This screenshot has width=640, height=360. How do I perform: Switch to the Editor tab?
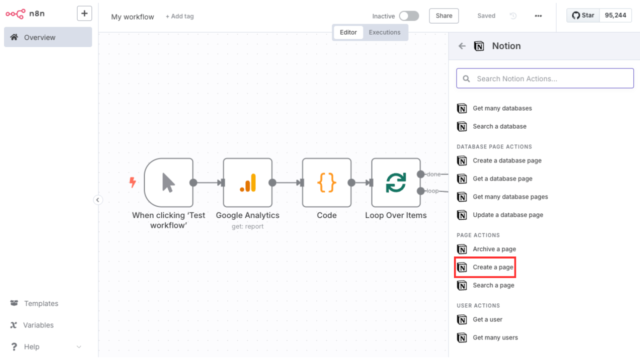pyautogui.click(x=348, y=32)
